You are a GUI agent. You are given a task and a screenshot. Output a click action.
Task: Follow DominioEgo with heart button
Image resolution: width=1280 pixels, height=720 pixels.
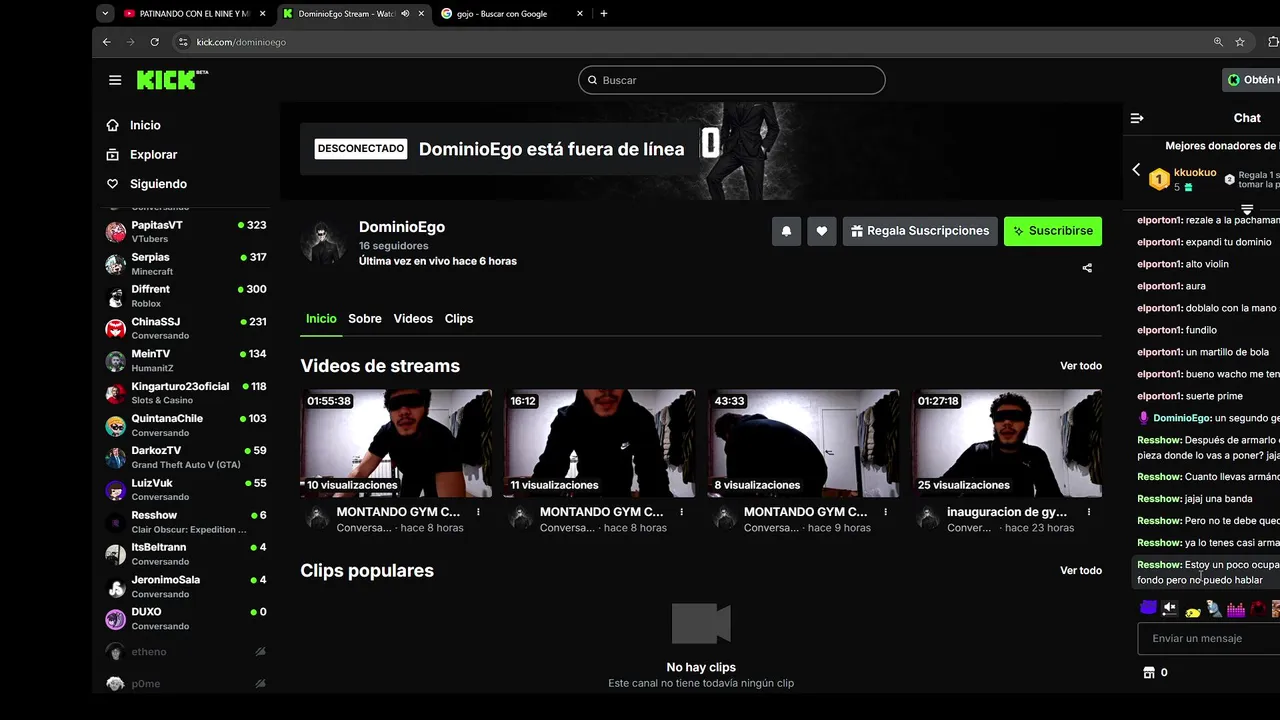pos(821,231)
